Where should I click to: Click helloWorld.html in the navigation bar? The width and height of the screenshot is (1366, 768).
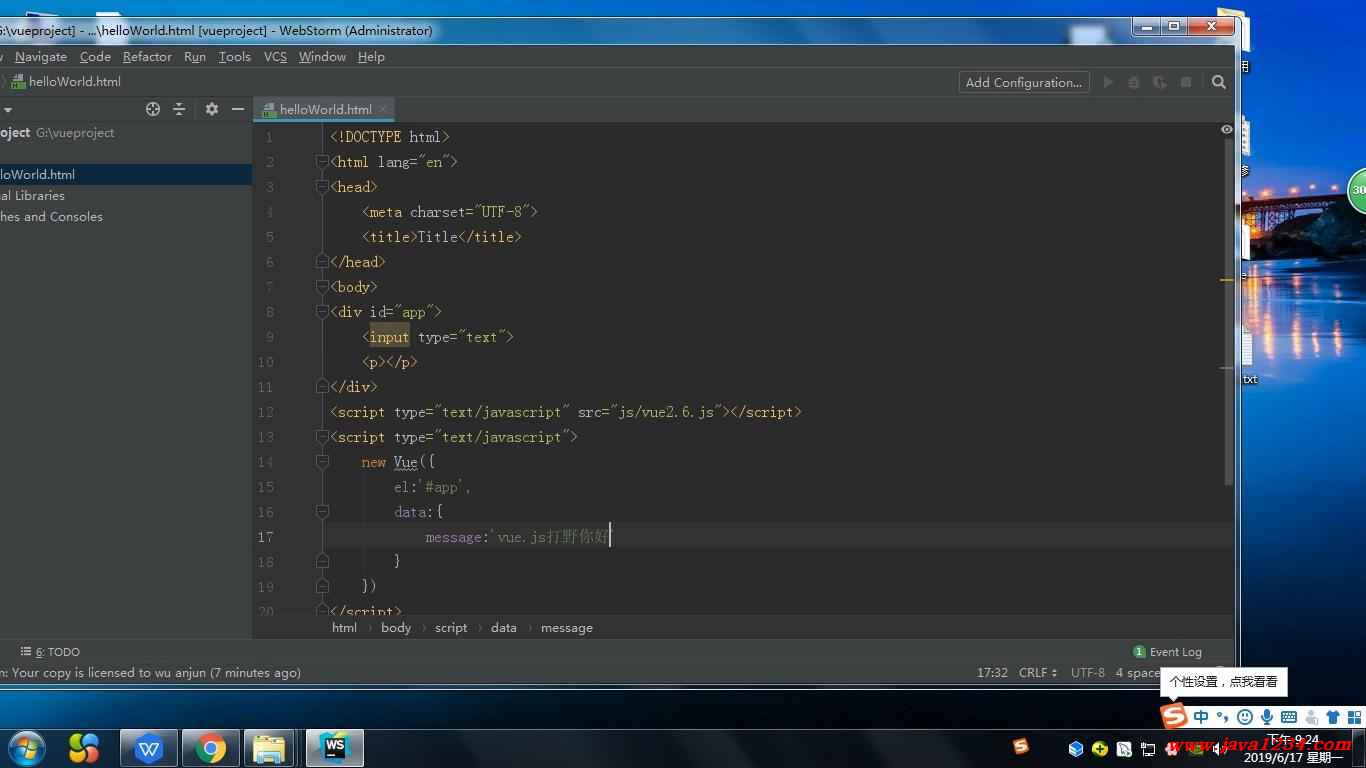(66, 82)
